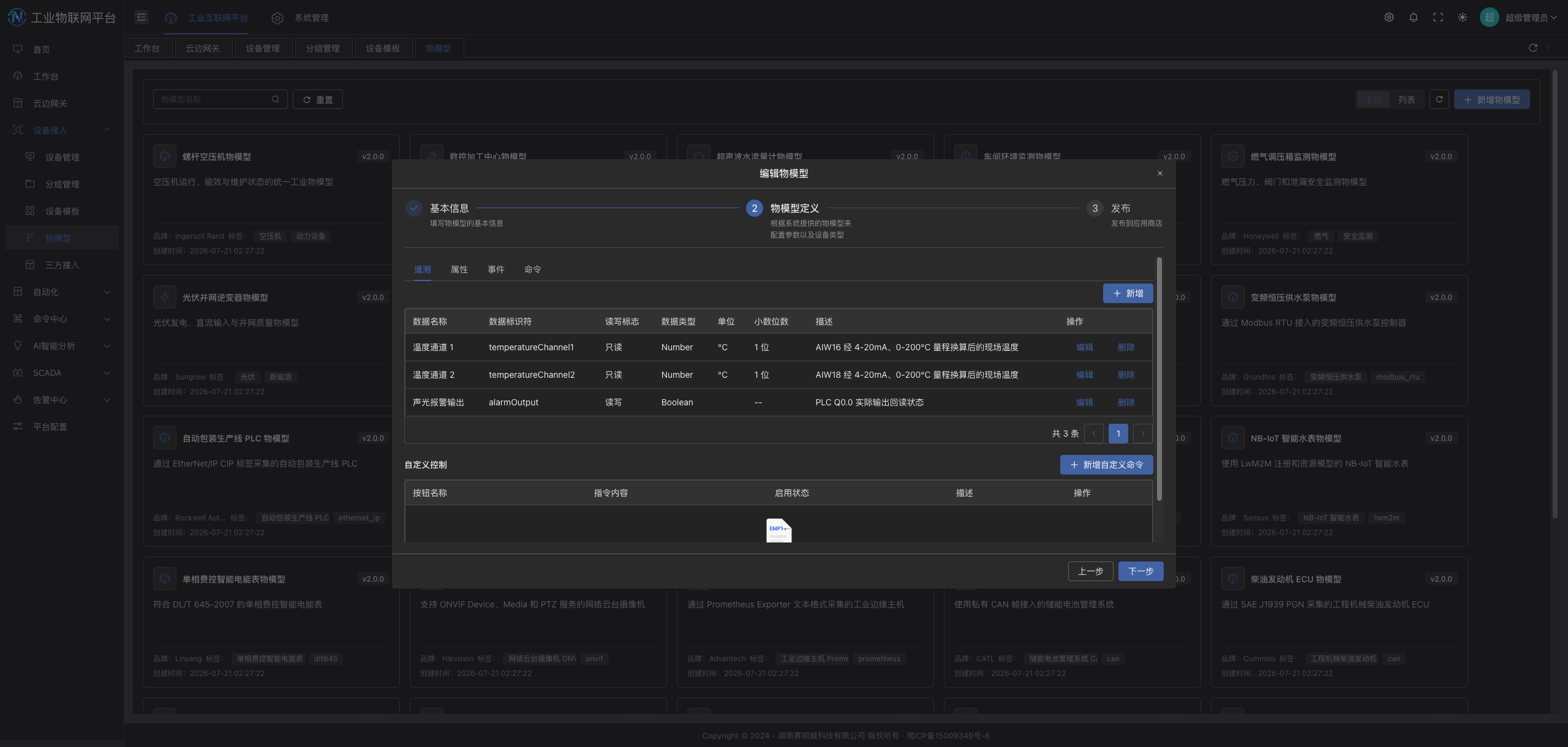
Task: Open the 云边网关 page tab
Action: [203, 48]
